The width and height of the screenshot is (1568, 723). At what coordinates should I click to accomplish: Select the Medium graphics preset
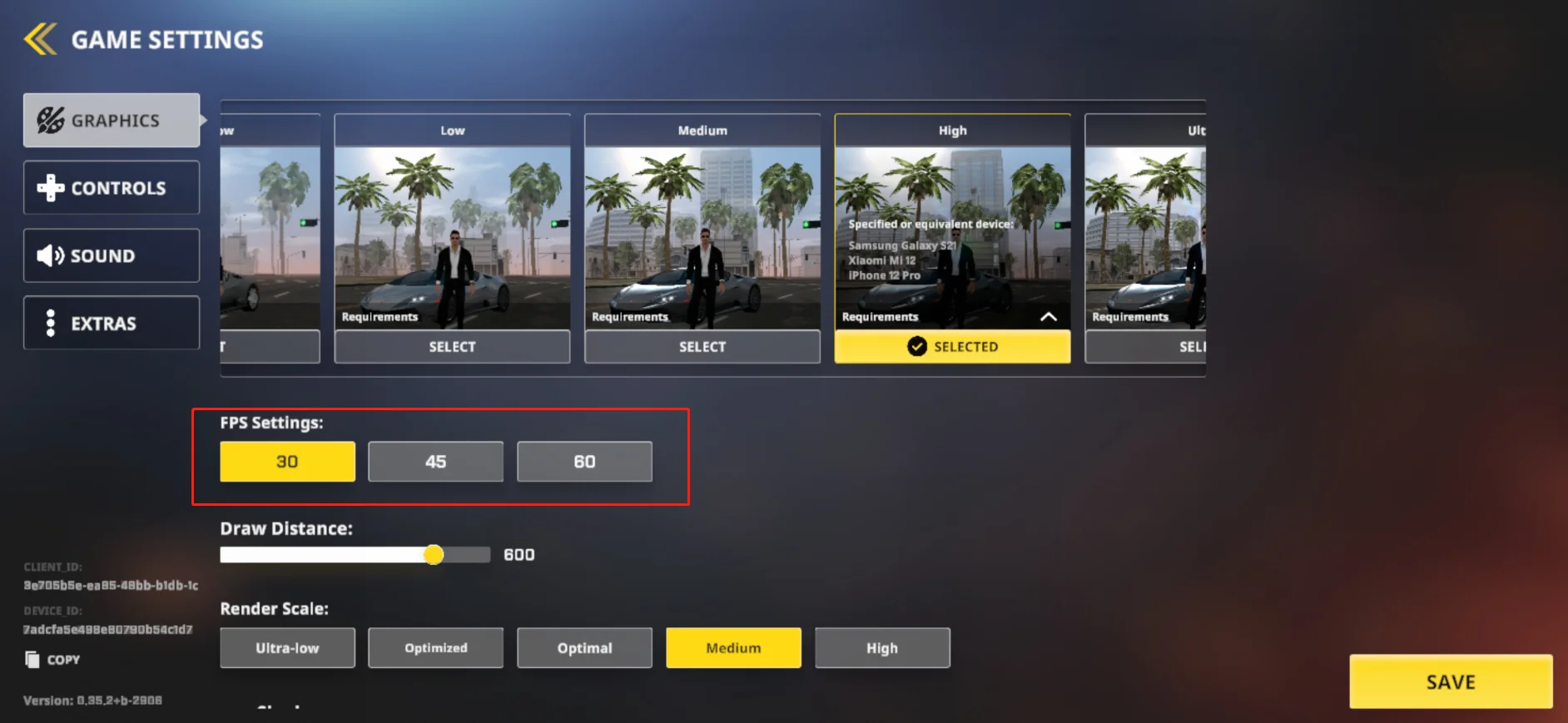[x=702, y=347]
